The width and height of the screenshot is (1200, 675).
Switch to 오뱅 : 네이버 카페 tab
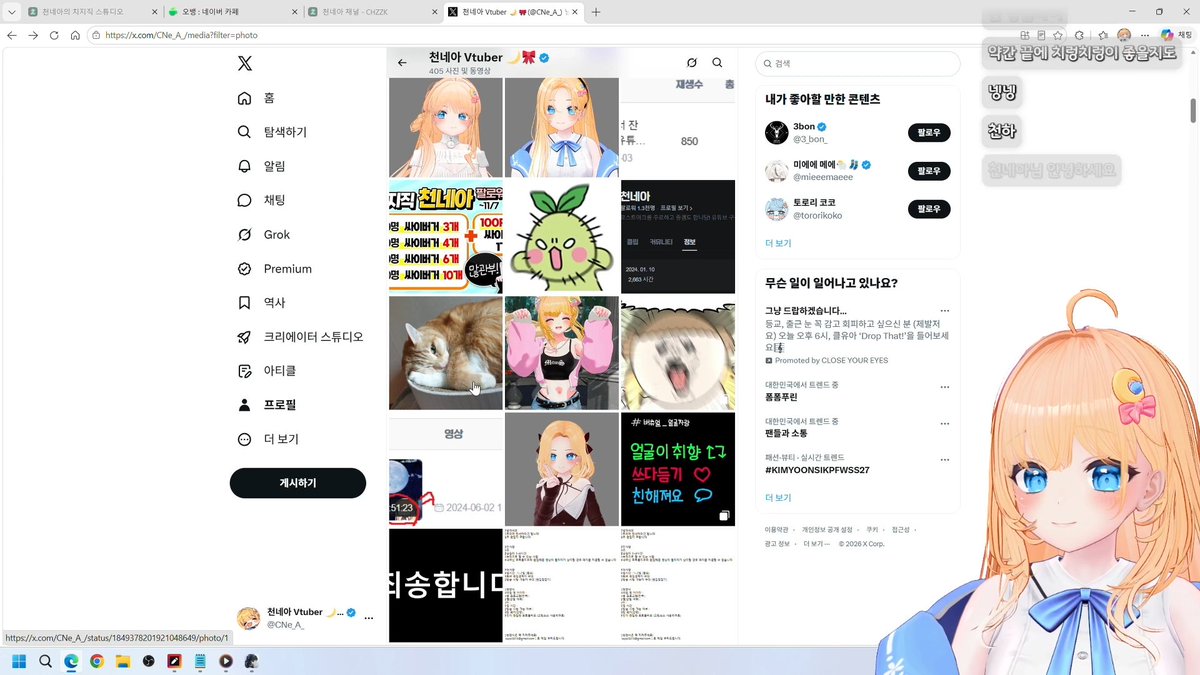233,12
